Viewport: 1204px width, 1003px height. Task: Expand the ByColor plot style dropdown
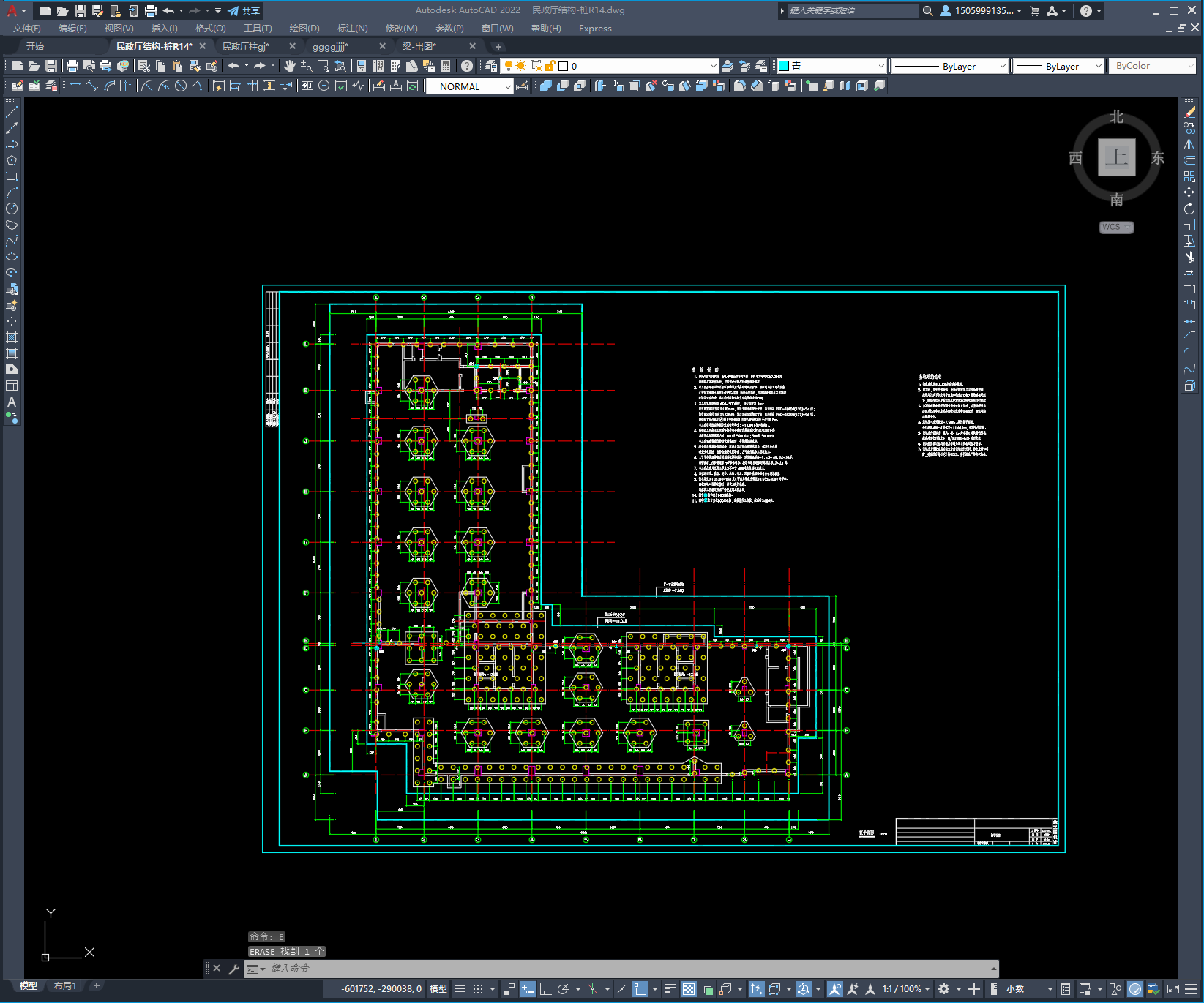1152,66
